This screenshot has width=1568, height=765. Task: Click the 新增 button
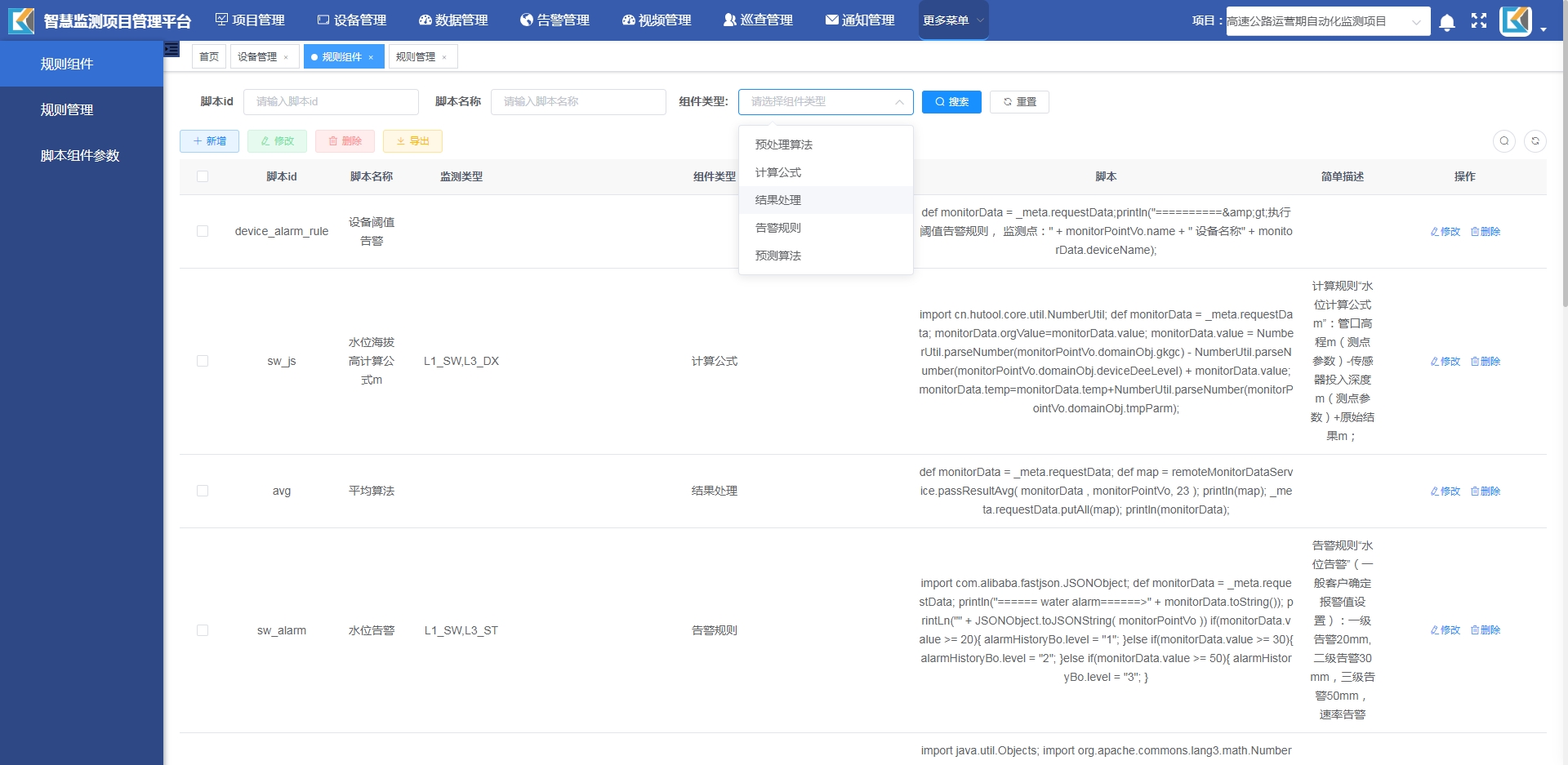209,141
